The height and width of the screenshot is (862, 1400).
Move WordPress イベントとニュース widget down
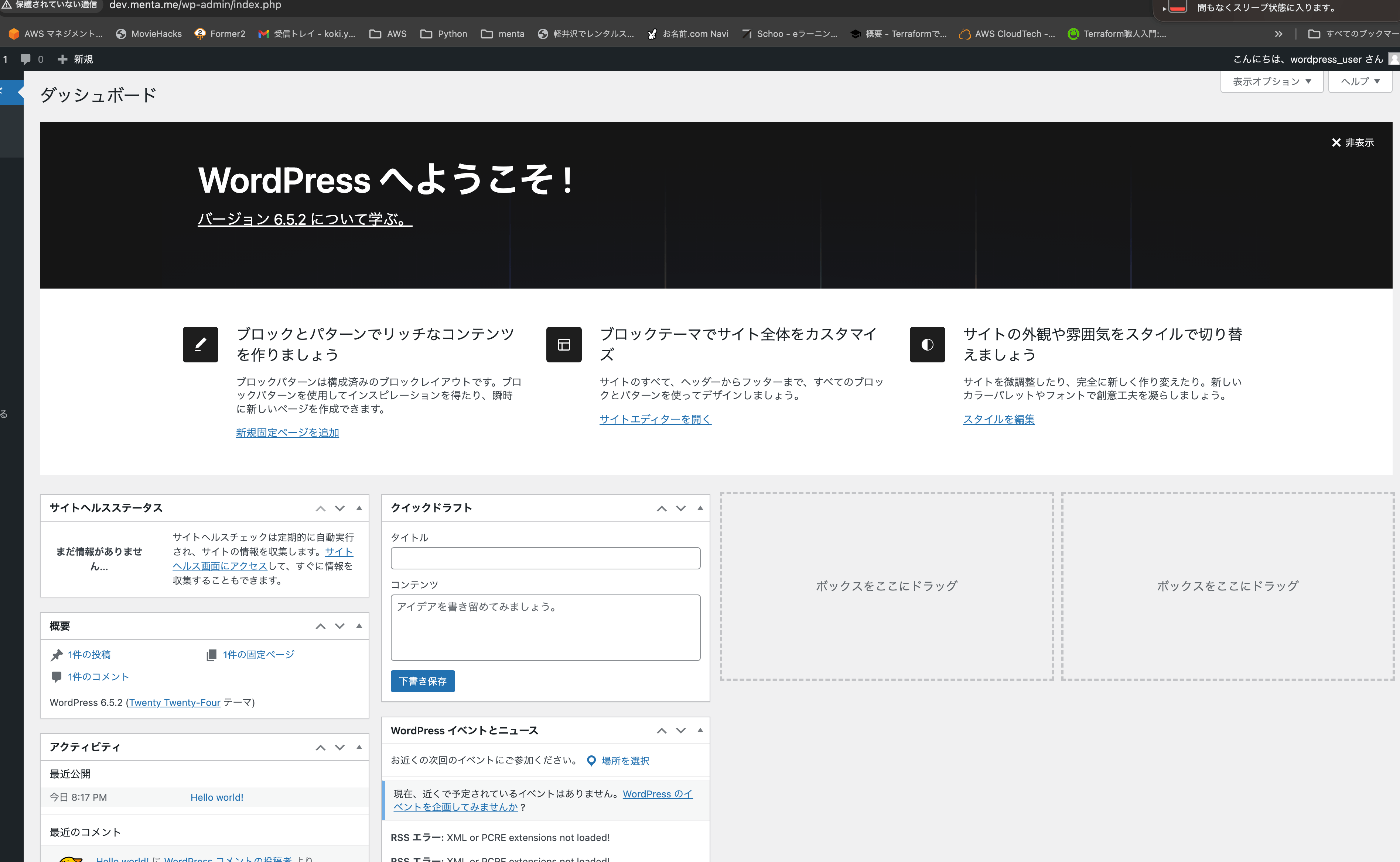681,731
